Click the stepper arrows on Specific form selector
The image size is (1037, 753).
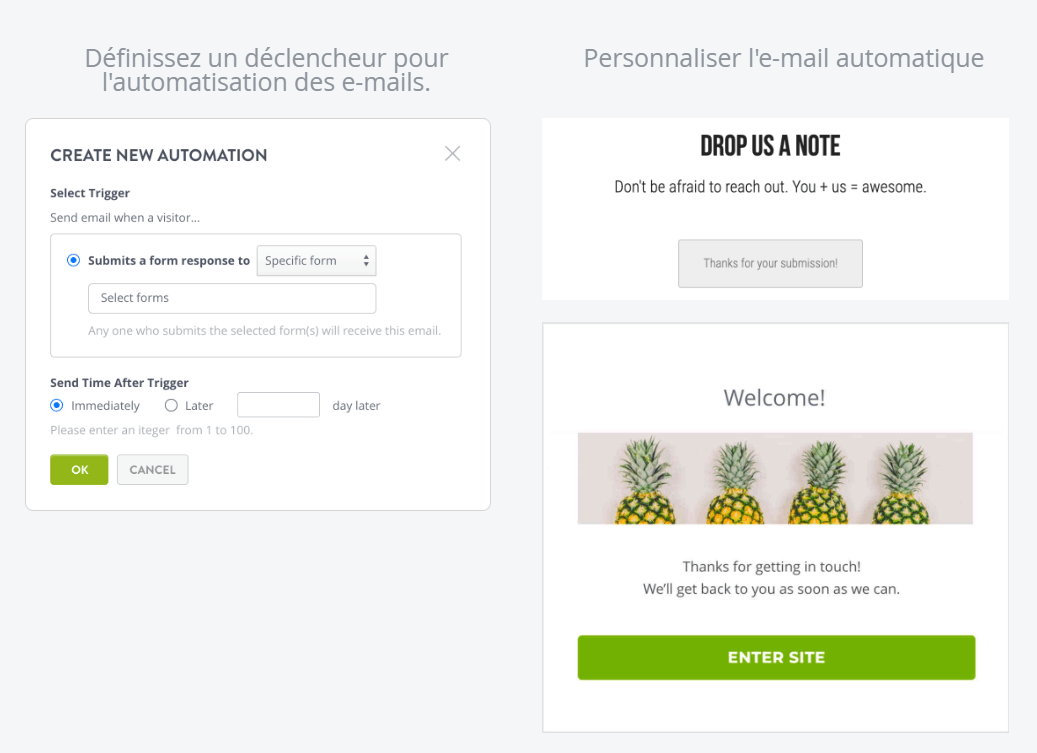tap(368, 260)
